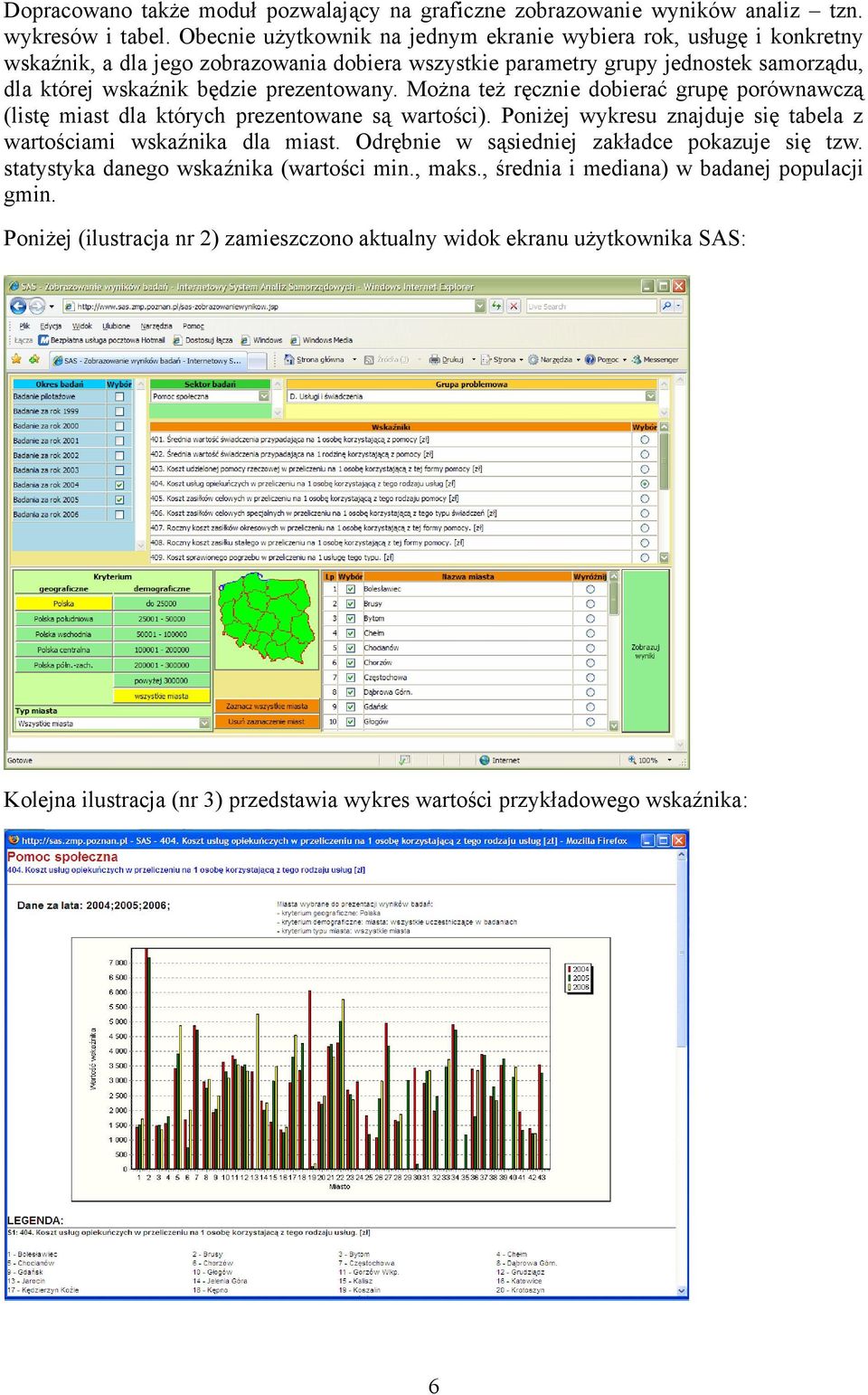This screenshot has width=868, height=1395.
Task: Expand the Grupa problemowa dropdown
Action: point(650,396)
